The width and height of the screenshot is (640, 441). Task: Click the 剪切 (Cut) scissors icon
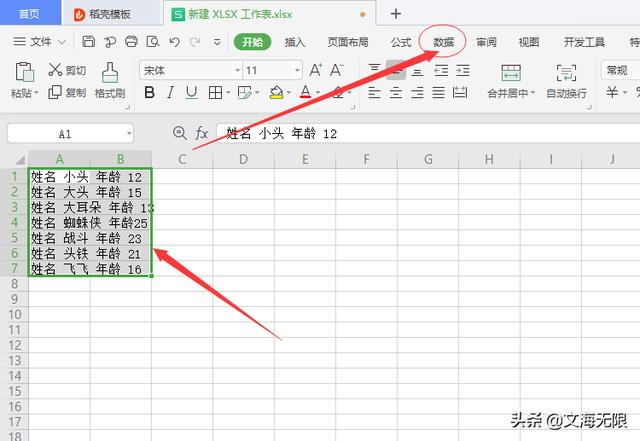55,70
